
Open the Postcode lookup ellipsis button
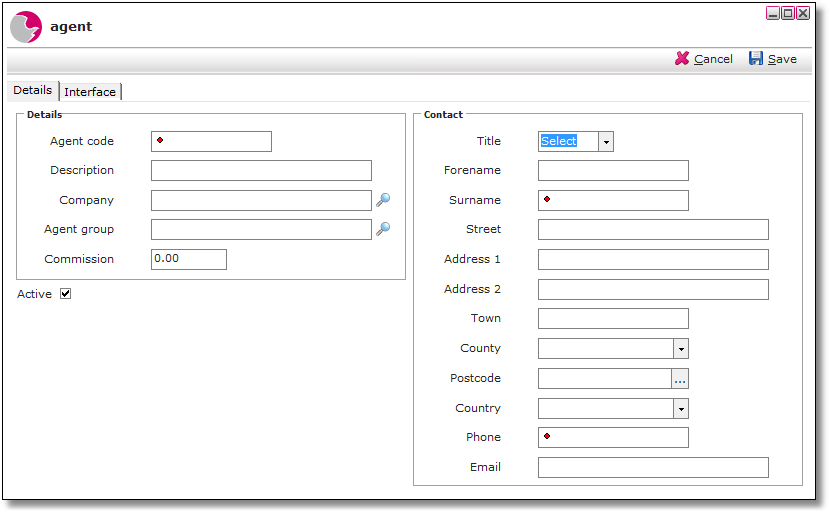coord(680,378)
